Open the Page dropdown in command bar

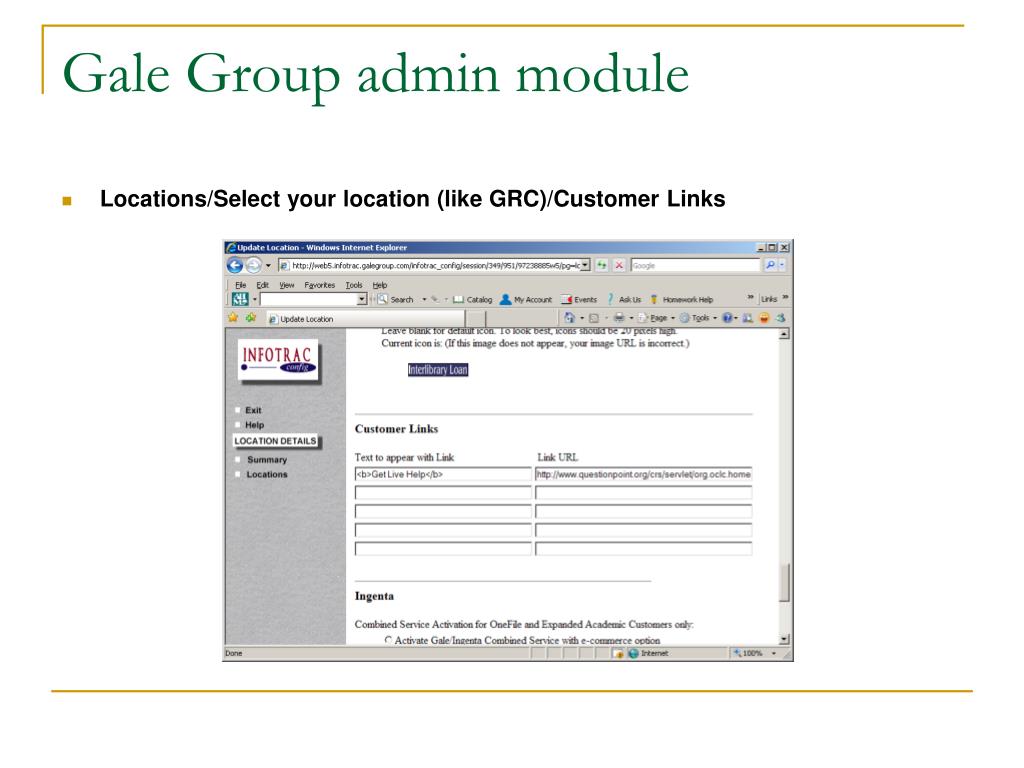pos(656,318)
